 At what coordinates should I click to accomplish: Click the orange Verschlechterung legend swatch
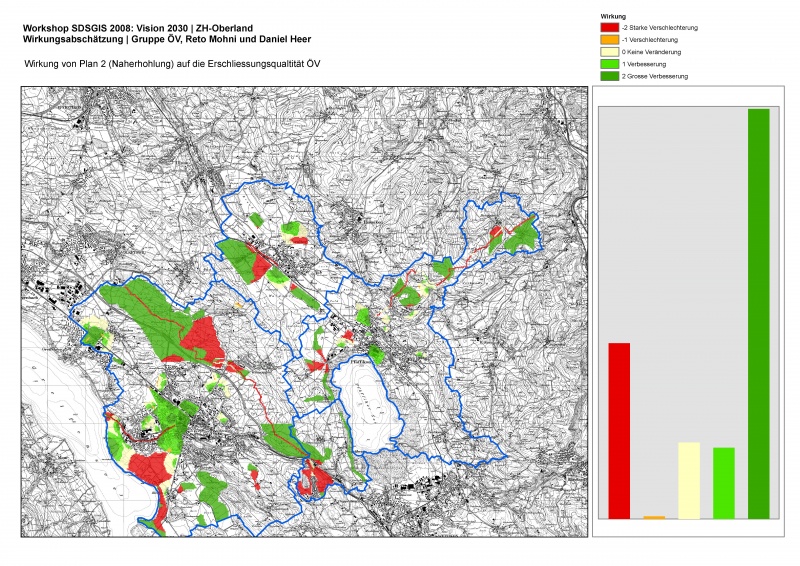click(609, 39)
